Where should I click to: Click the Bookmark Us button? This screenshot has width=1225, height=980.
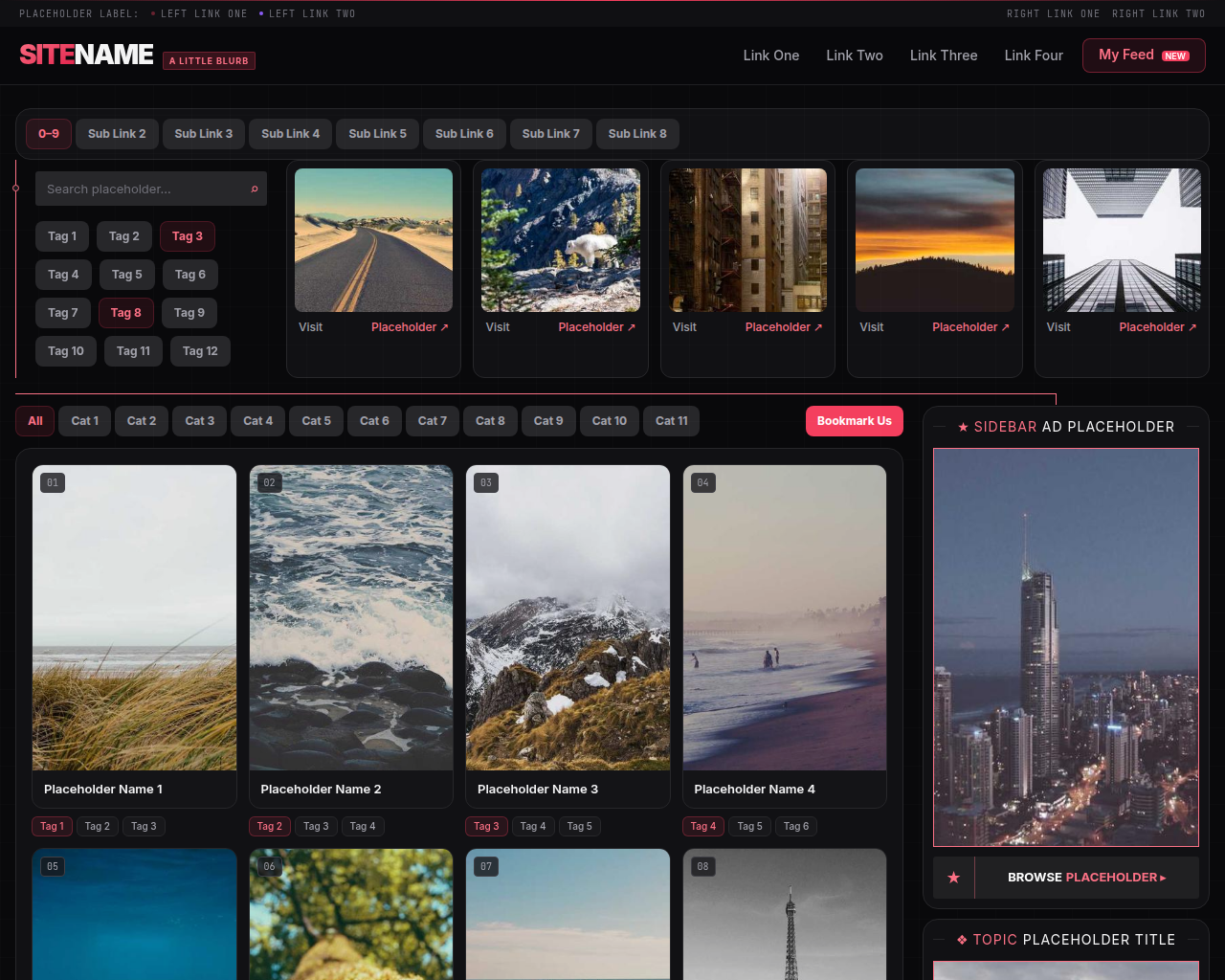coord(855,421)
